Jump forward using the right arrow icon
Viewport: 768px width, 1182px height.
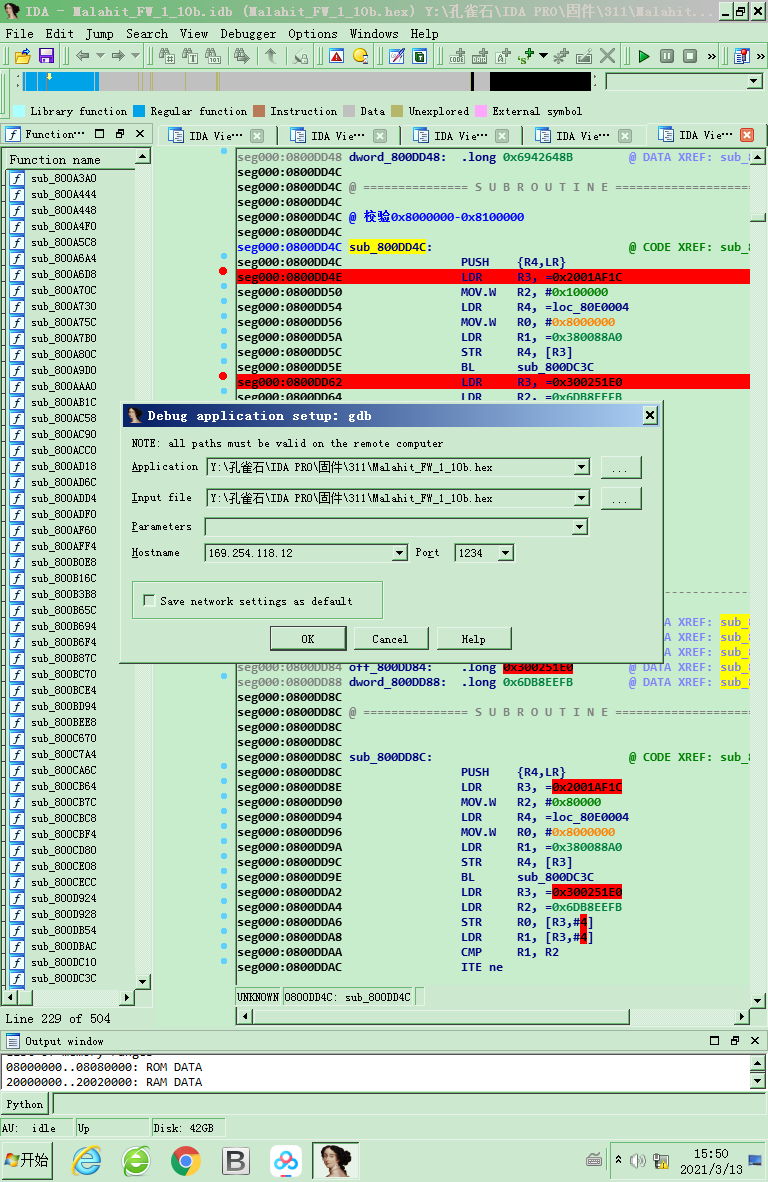118,56
